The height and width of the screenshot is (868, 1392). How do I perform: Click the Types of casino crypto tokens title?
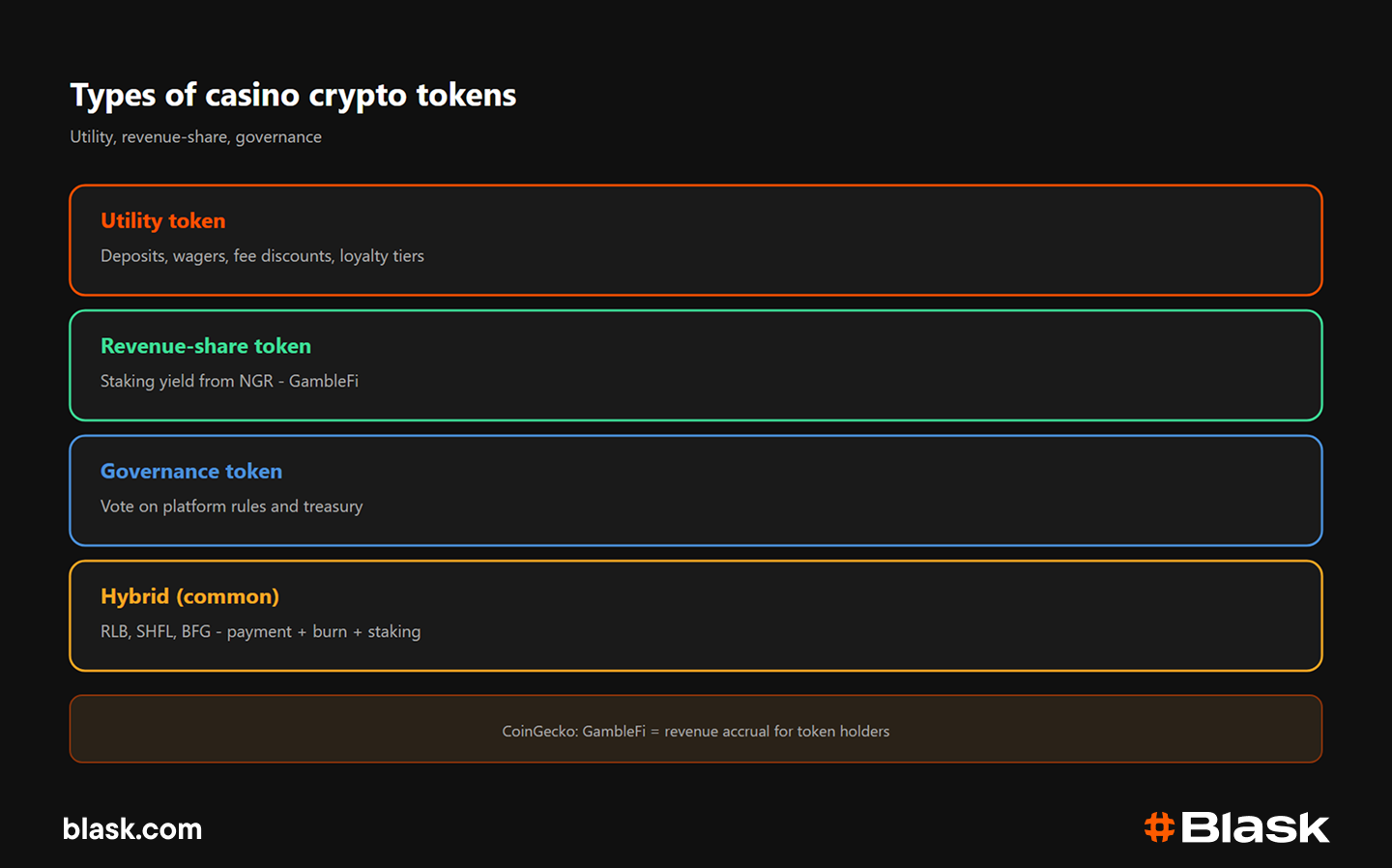(293, 96)
